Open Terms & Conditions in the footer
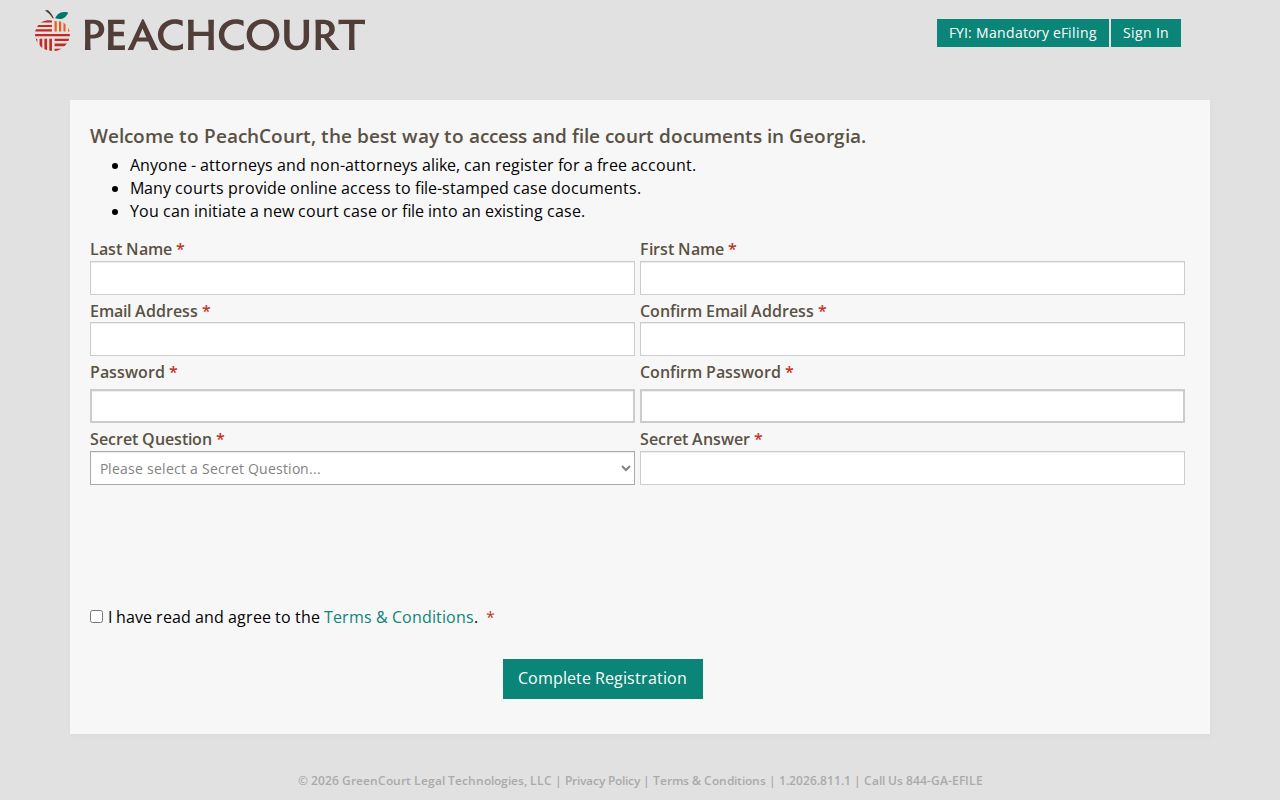 coord(709,781)
